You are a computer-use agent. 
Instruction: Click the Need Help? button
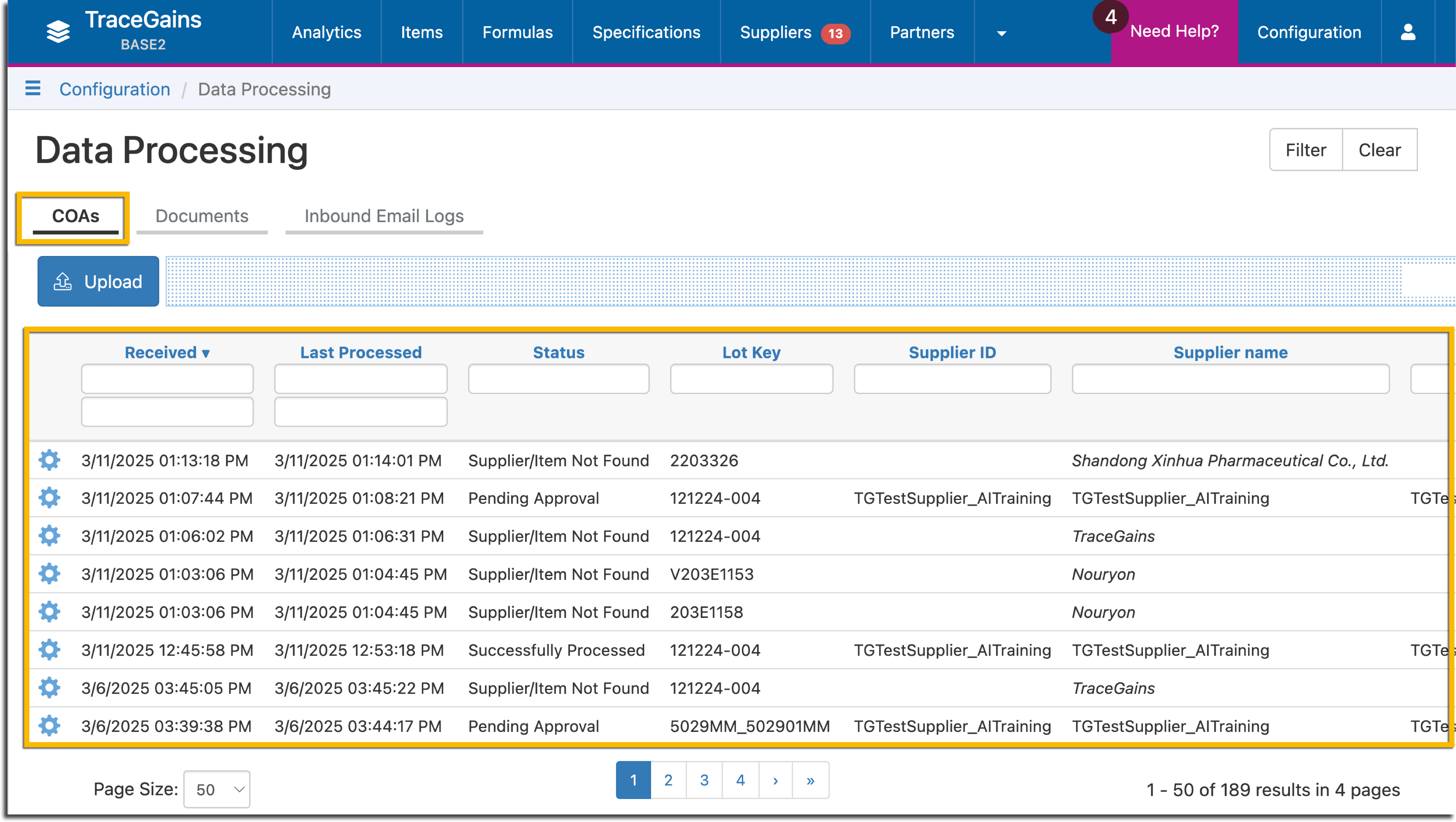coord(1175,31)
